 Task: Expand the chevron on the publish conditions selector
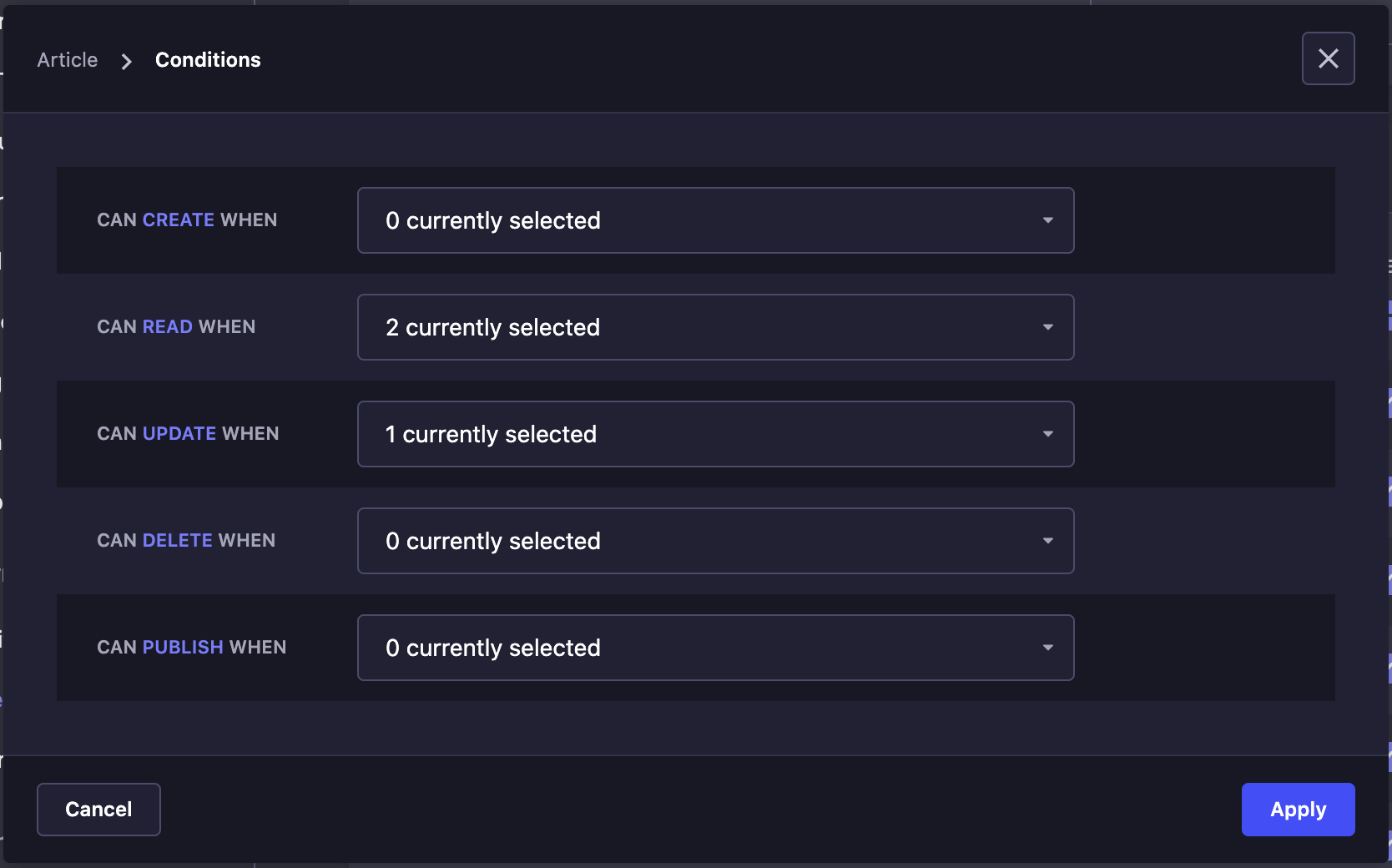point(1048,648)
